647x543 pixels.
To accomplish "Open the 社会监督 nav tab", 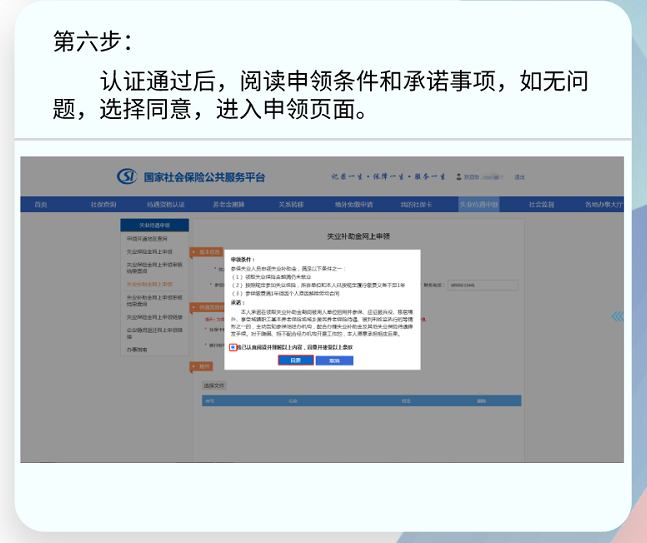I will [x=541, y=204].
